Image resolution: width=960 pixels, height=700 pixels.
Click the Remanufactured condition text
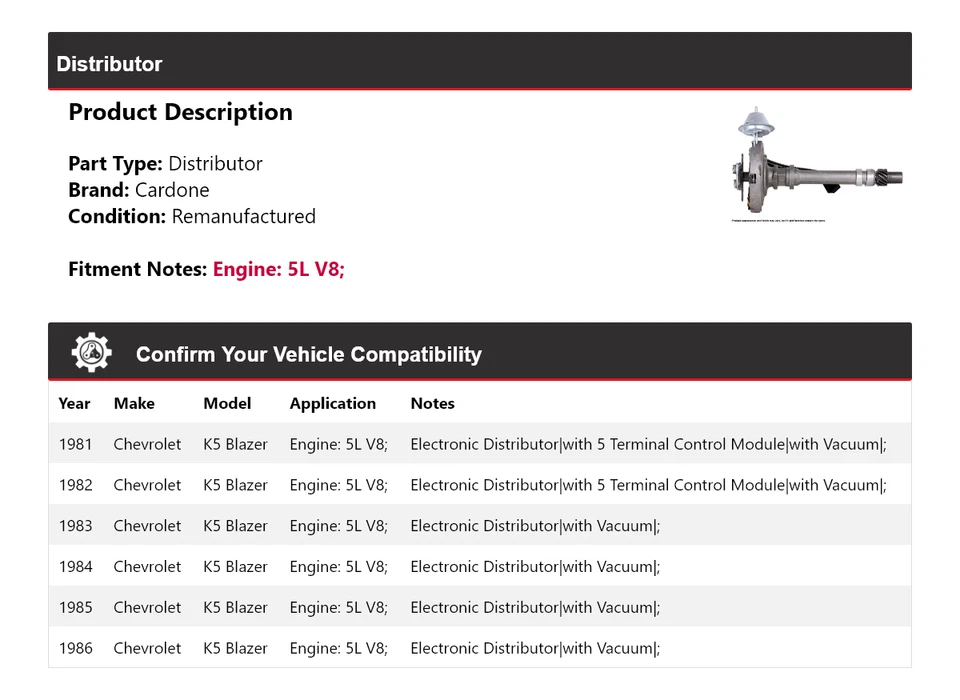(244, 216)
